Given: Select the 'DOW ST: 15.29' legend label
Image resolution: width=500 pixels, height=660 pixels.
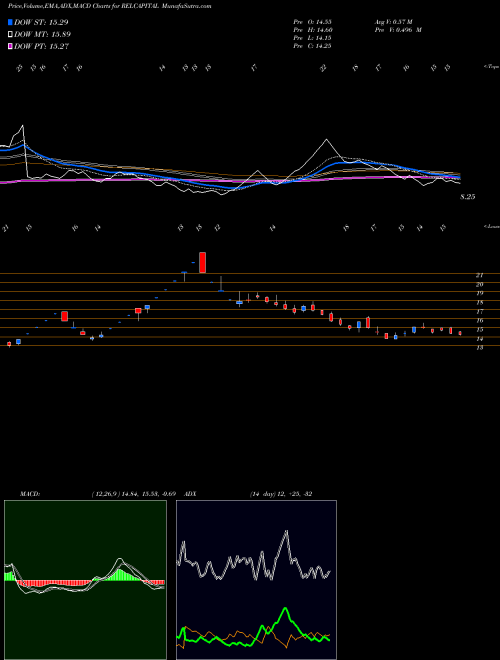Looking at the screenshot, I should click(x=41, y=22).
